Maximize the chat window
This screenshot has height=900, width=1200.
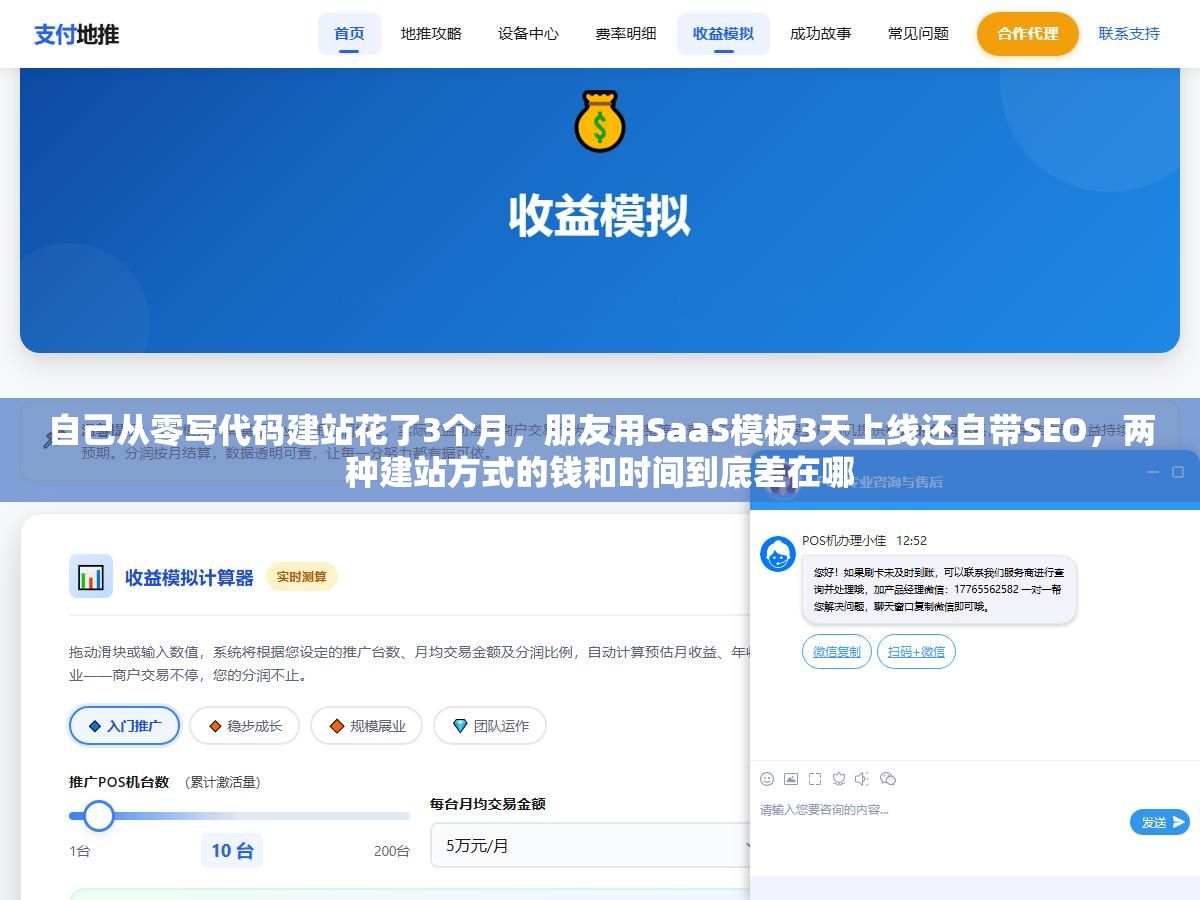1178,472
